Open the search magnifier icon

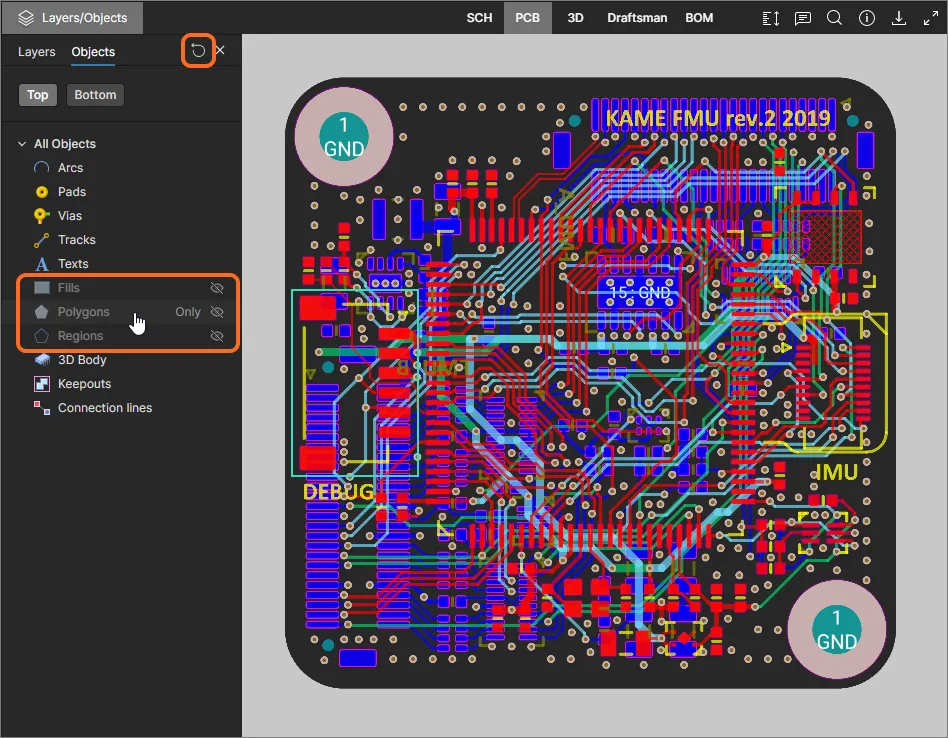834,18
